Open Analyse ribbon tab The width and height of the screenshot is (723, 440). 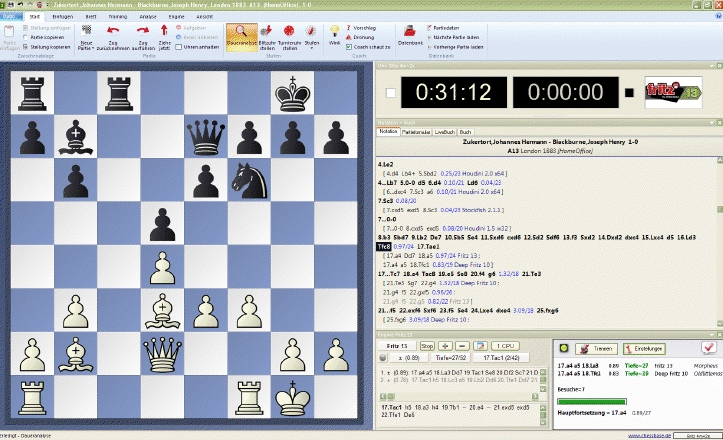(x=148, y=17)
